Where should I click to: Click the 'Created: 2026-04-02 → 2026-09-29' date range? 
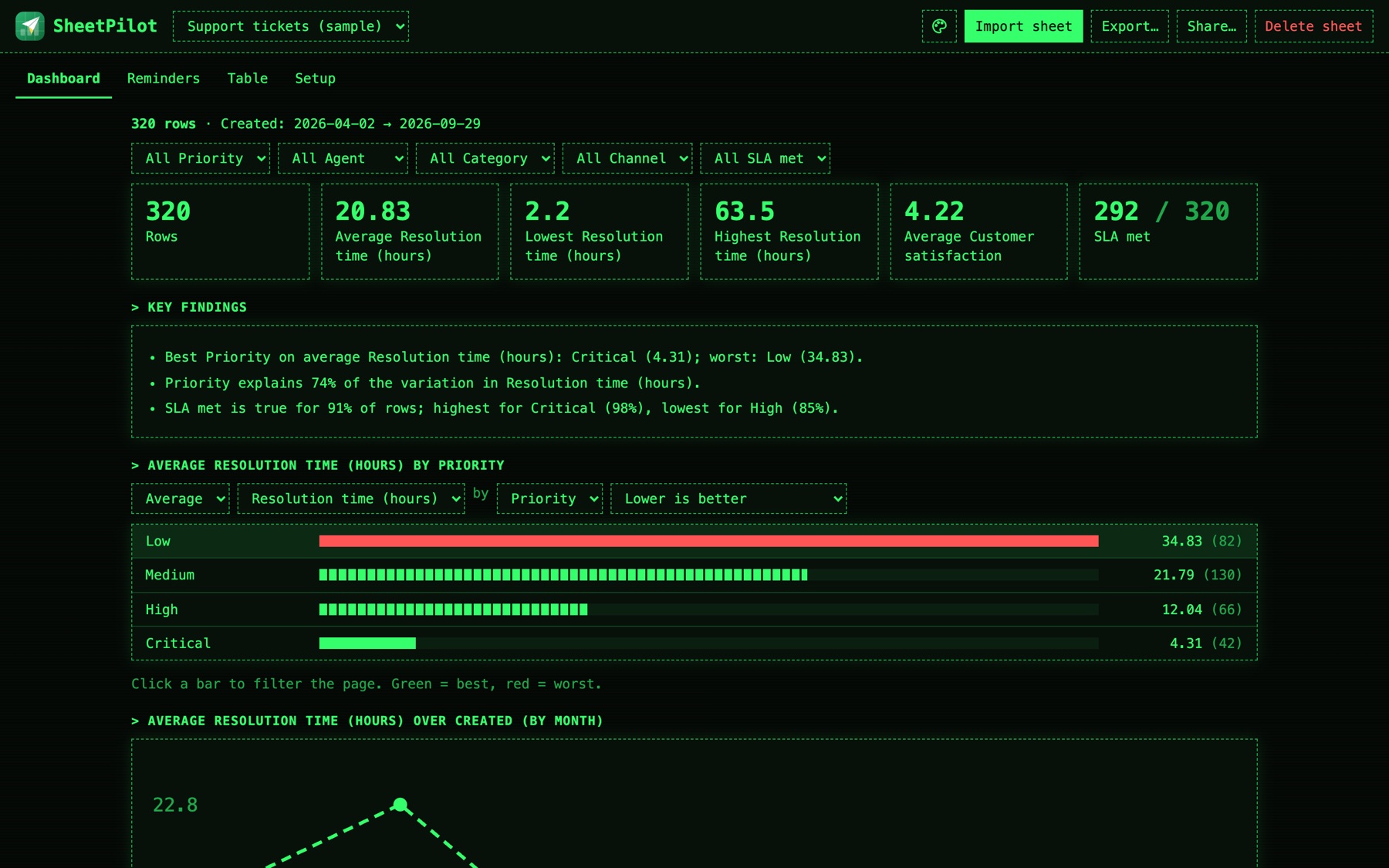tap(350, 123)
